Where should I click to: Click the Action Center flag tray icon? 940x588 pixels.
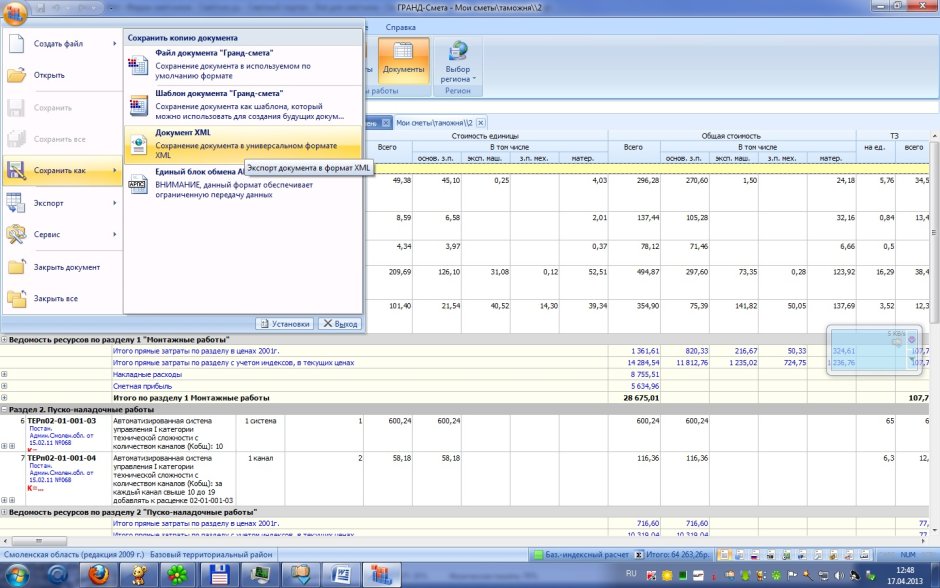click(792, 575)
